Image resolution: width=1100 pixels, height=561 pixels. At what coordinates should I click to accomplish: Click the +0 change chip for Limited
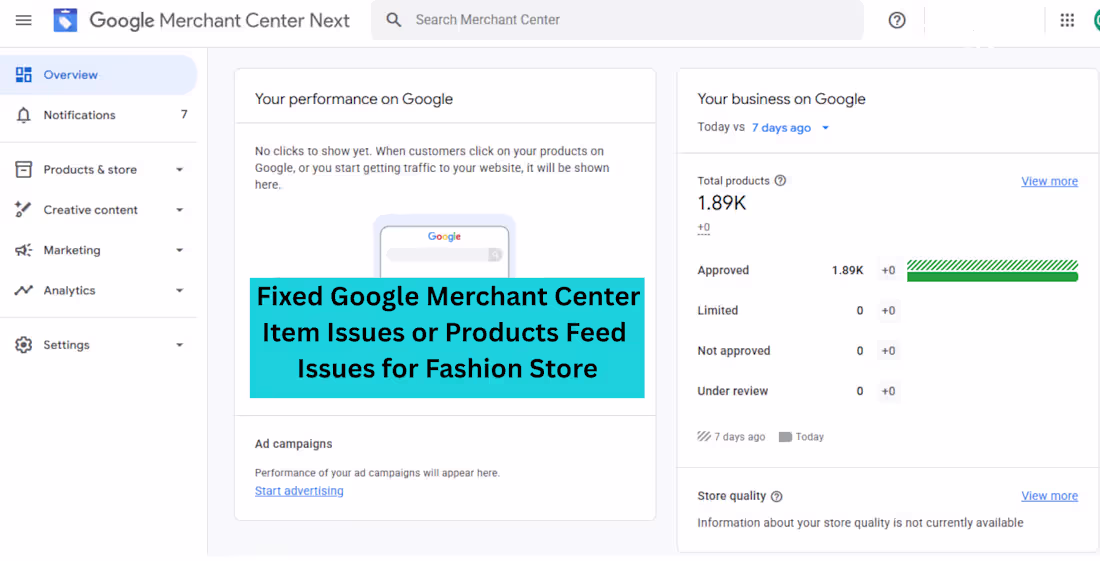[888, 311]
